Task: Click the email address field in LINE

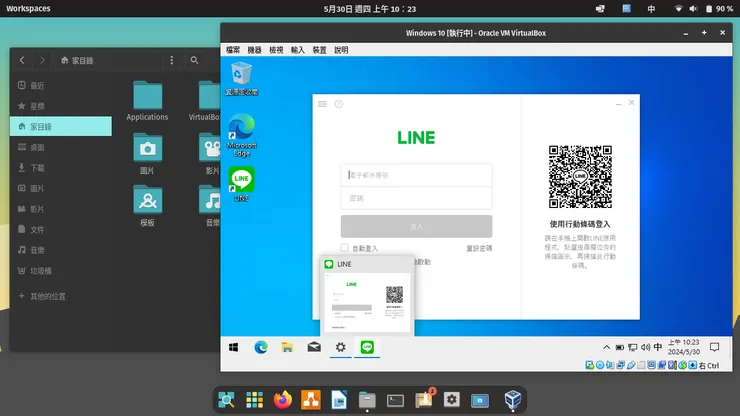Action: point(416,175)
